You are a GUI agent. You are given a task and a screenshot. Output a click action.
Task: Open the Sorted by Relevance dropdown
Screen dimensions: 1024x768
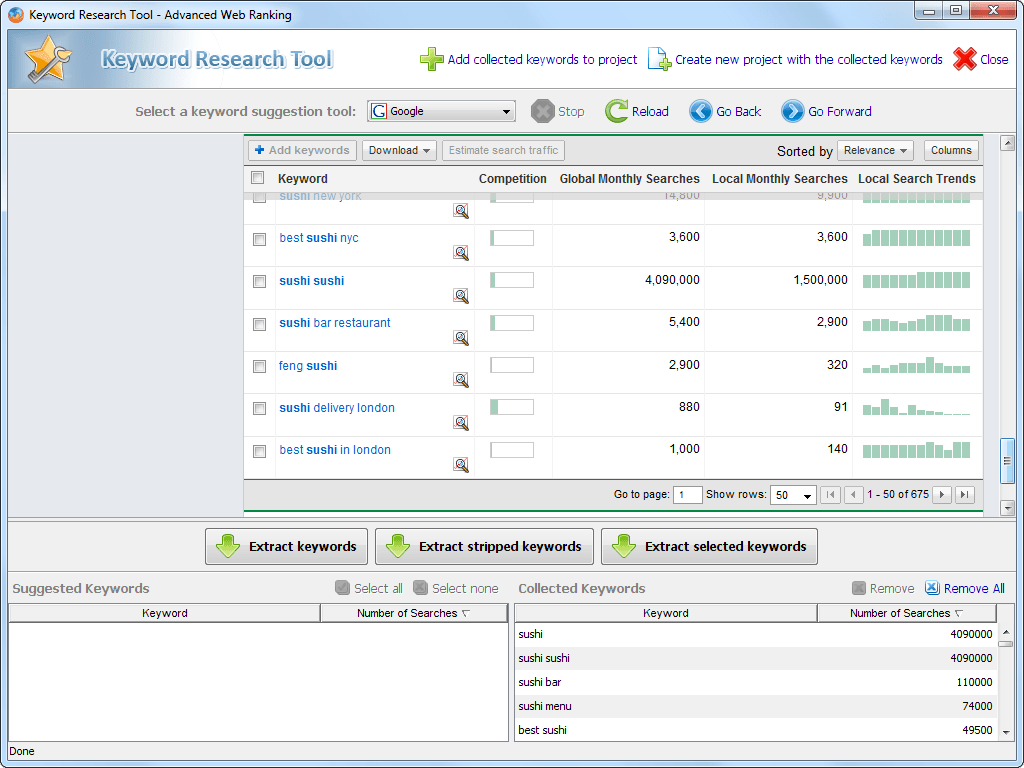coord(875,150)
